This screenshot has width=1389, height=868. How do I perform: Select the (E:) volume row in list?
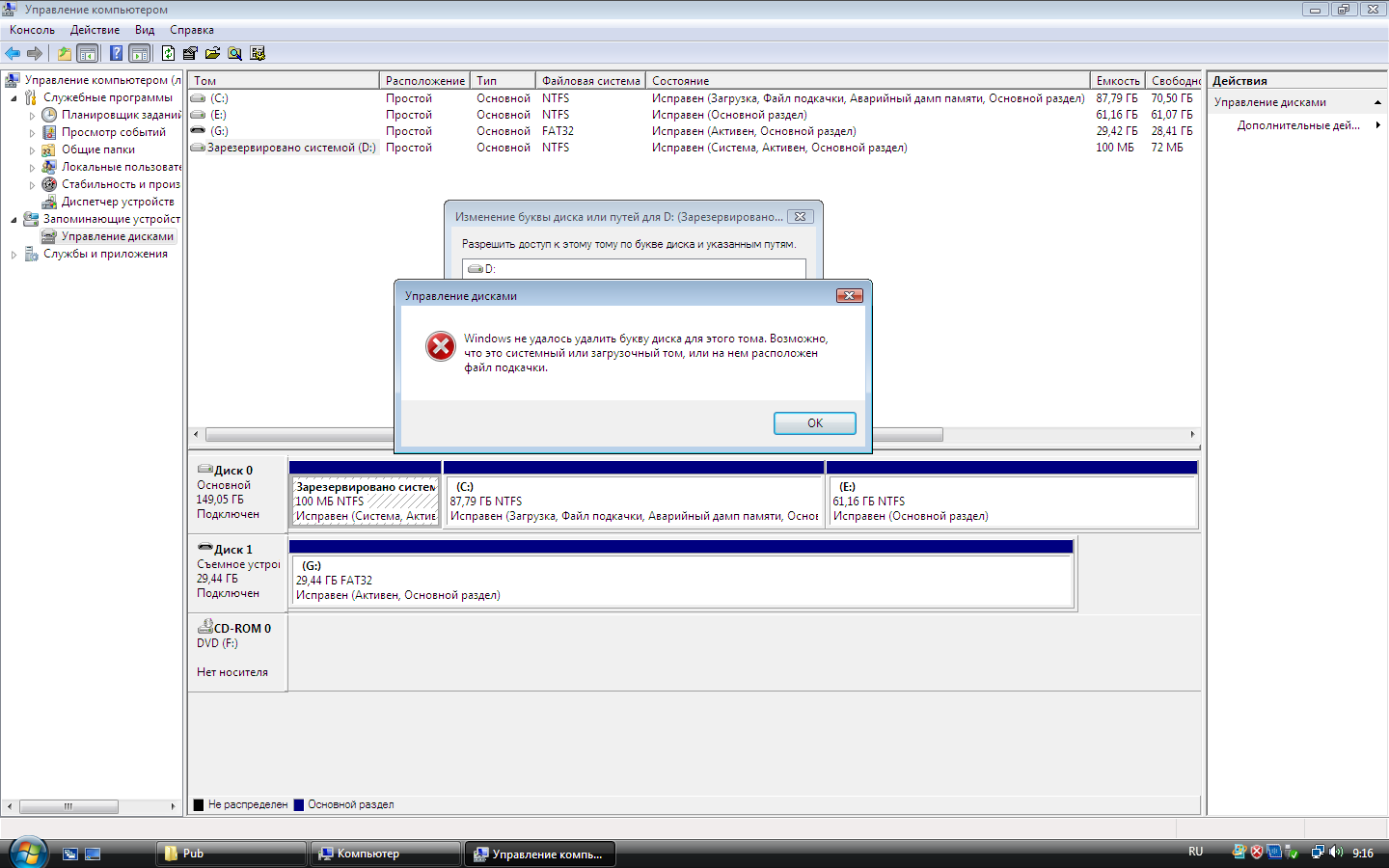click(x=694, y=115)
